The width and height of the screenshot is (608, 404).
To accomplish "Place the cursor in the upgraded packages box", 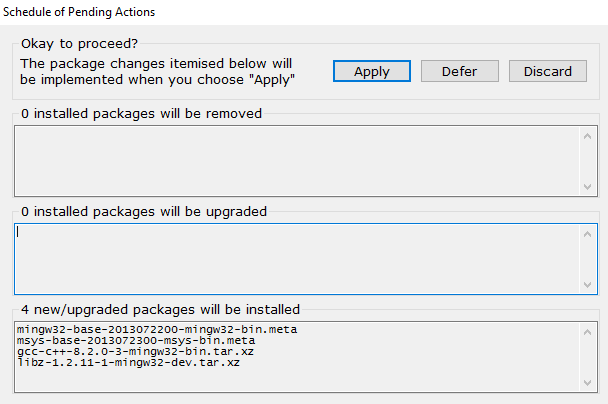I will click(296, 258).
